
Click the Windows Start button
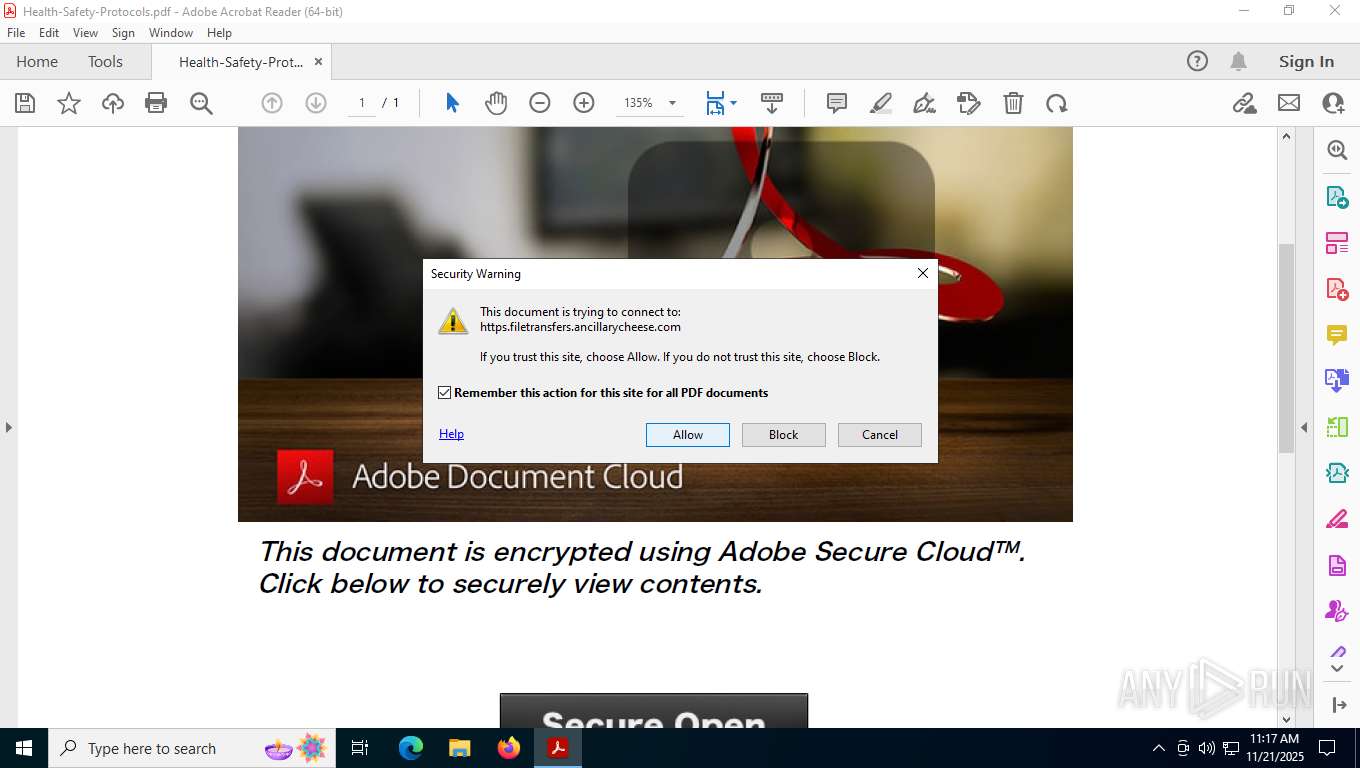[x=24, y=748]
